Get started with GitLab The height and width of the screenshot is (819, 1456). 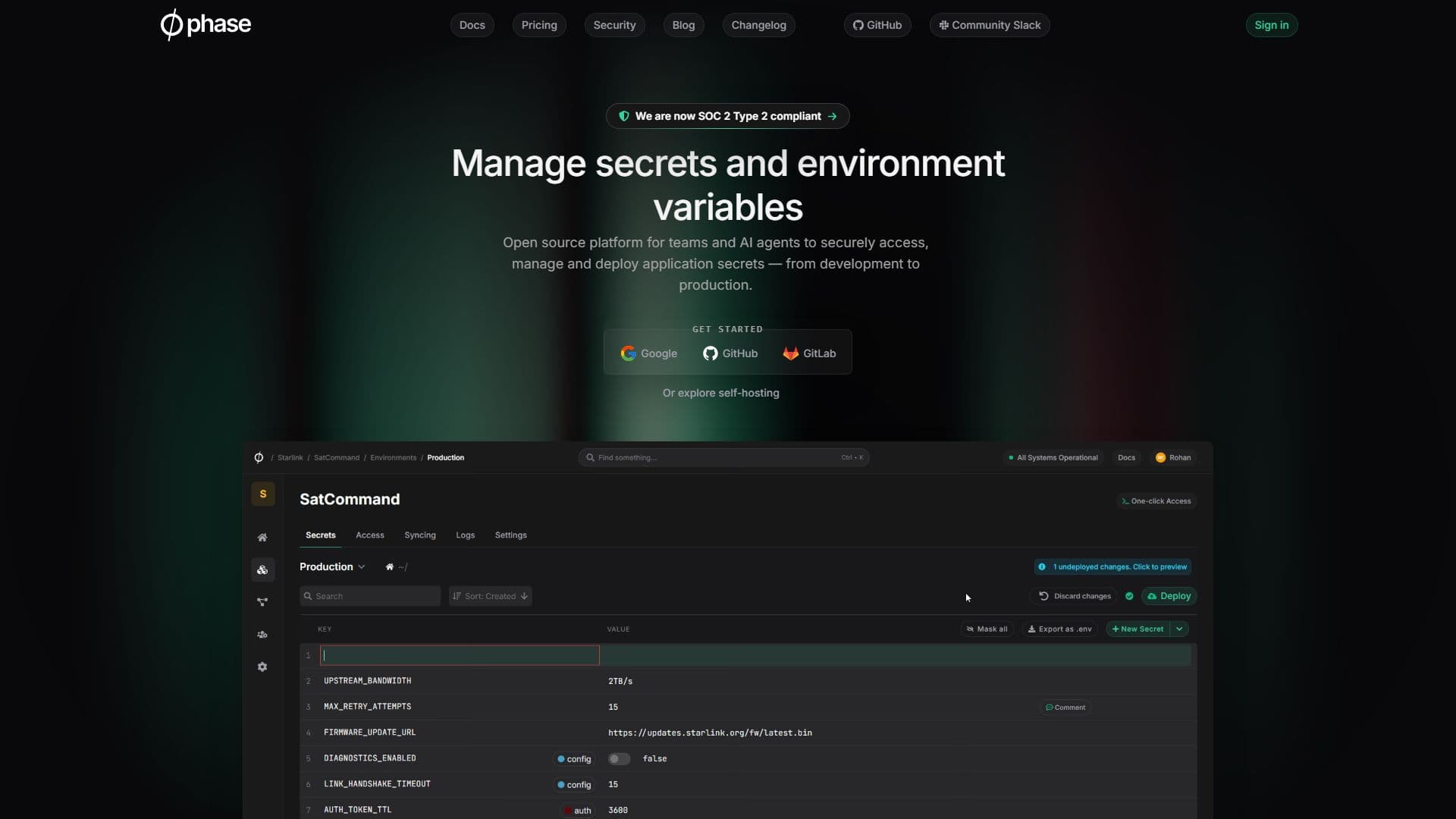pos(809,353)
